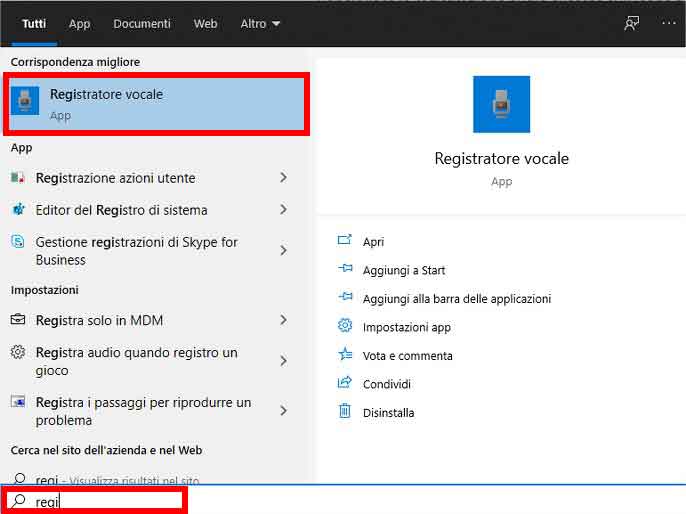Expand Registrazione azioni utente chevron

(x=284, y=178)
